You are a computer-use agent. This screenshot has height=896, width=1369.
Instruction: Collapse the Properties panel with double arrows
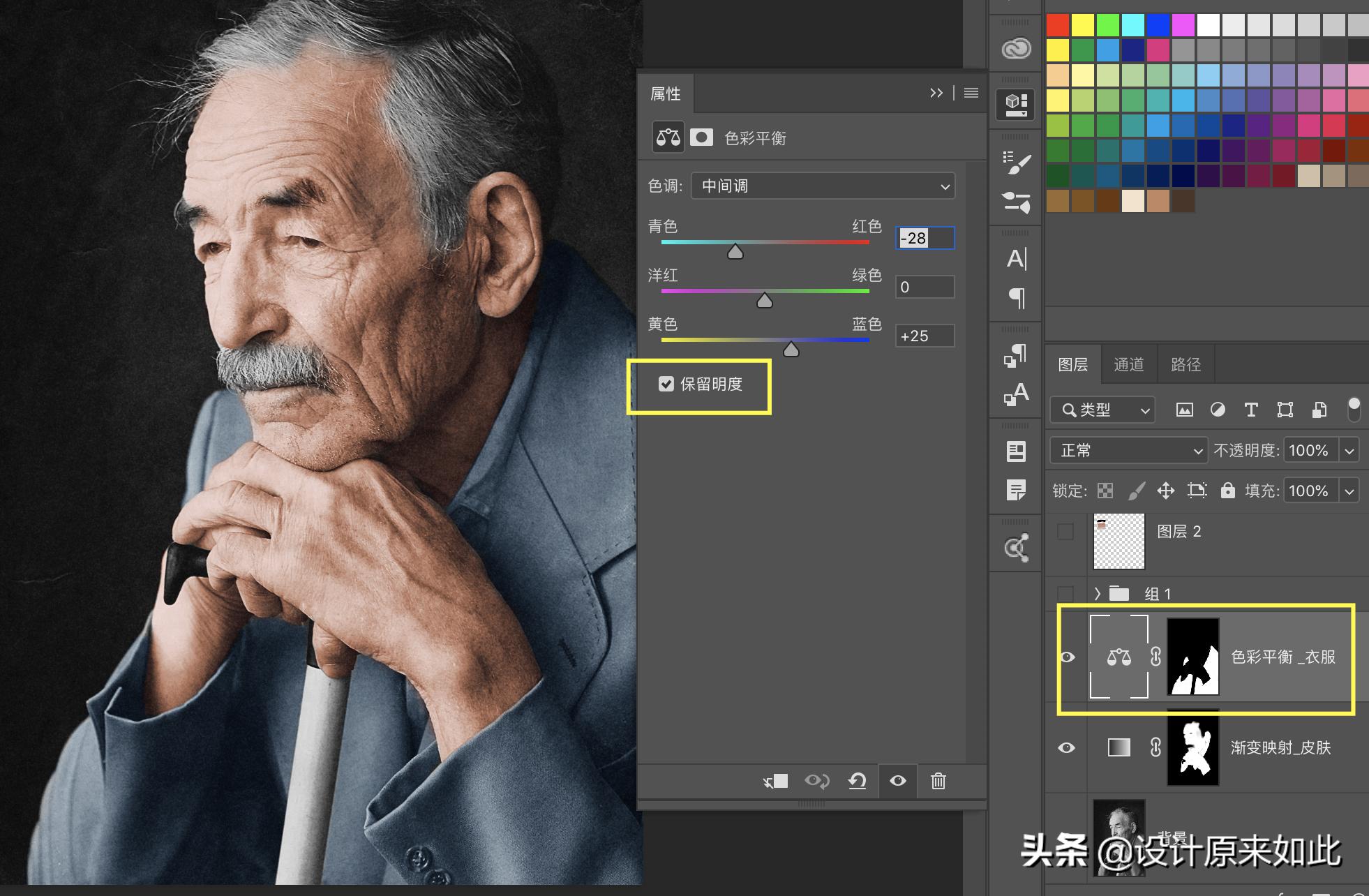coord(936,93)
